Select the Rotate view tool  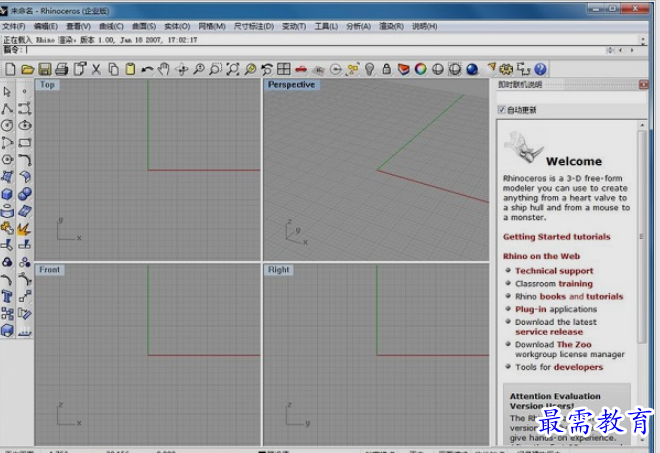(181, 69)
